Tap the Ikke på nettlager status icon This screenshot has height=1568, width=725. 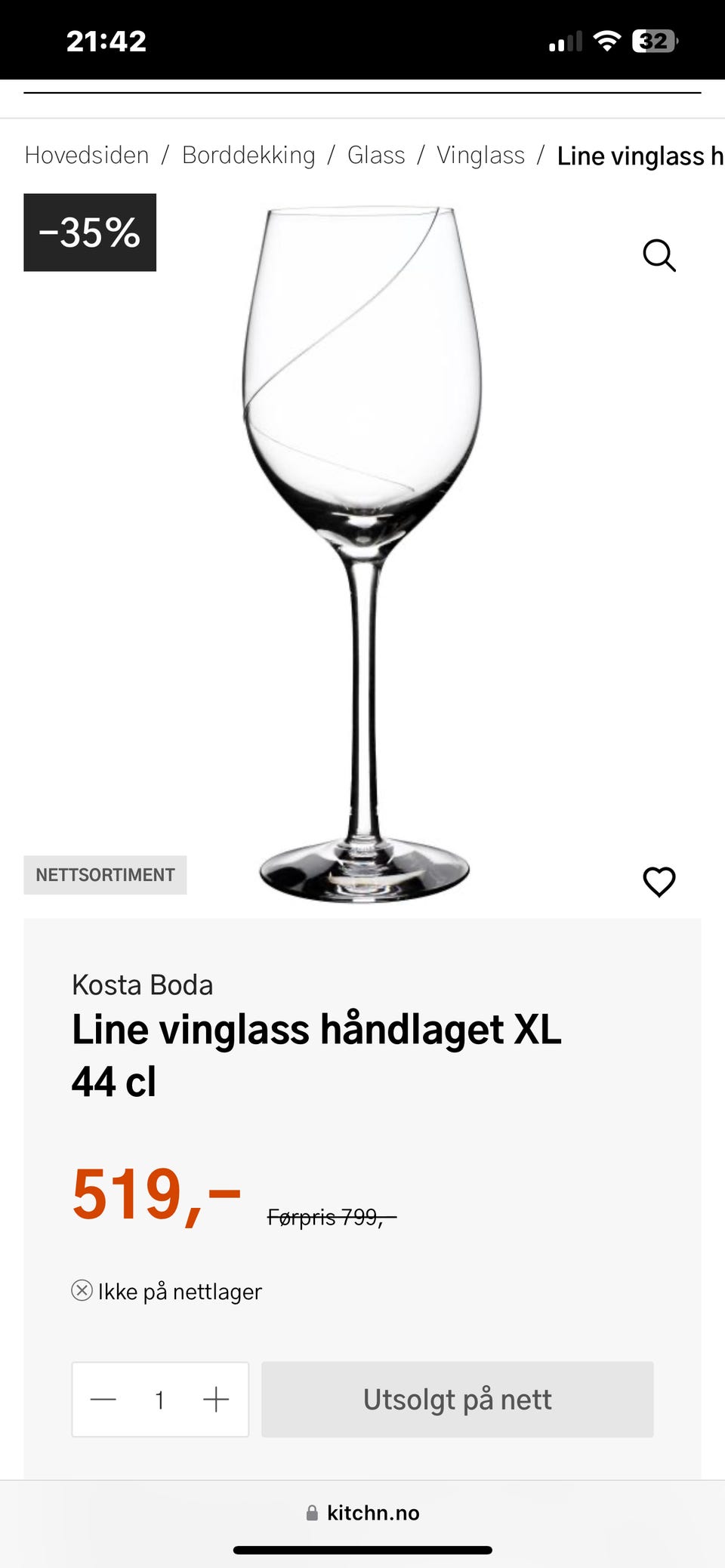pyautogui.click(x=82, y=1290)
